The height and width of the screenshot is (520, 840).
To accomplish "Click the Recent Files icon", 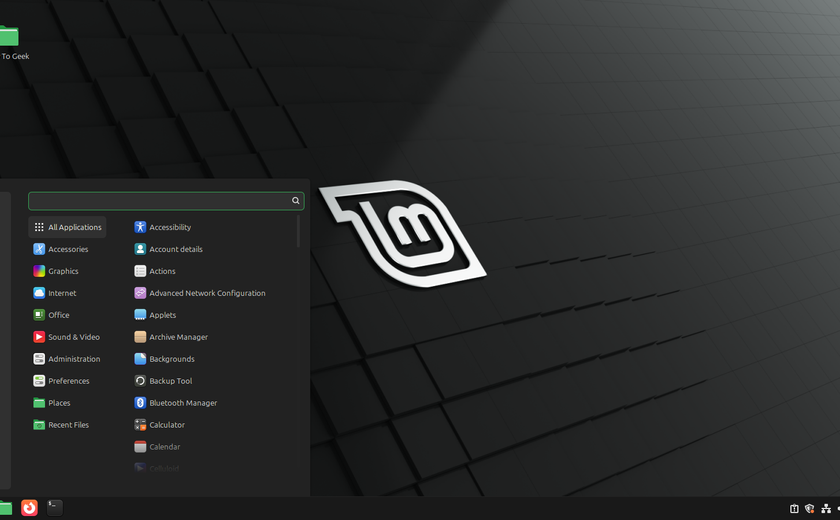I will click(39, 425).
